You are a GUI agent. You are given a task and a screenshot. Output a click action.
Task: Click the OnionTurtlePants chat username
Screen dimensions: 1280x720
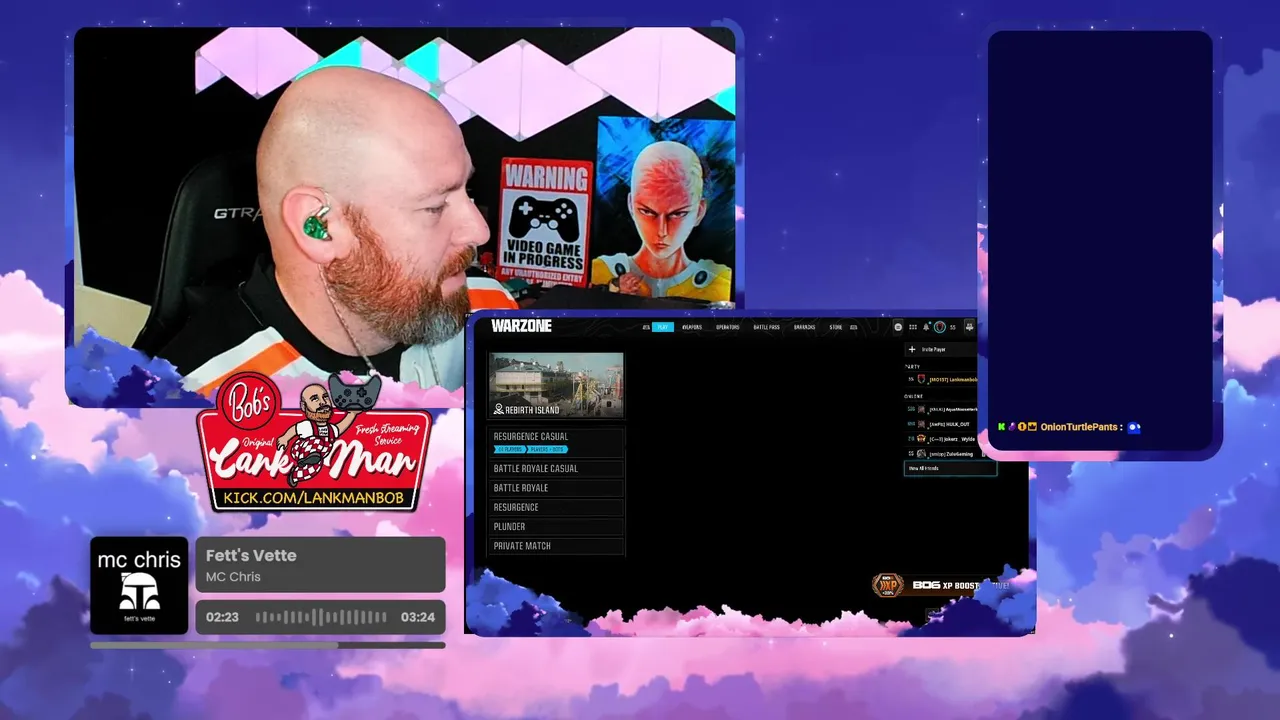click(x=1079, y=427)
